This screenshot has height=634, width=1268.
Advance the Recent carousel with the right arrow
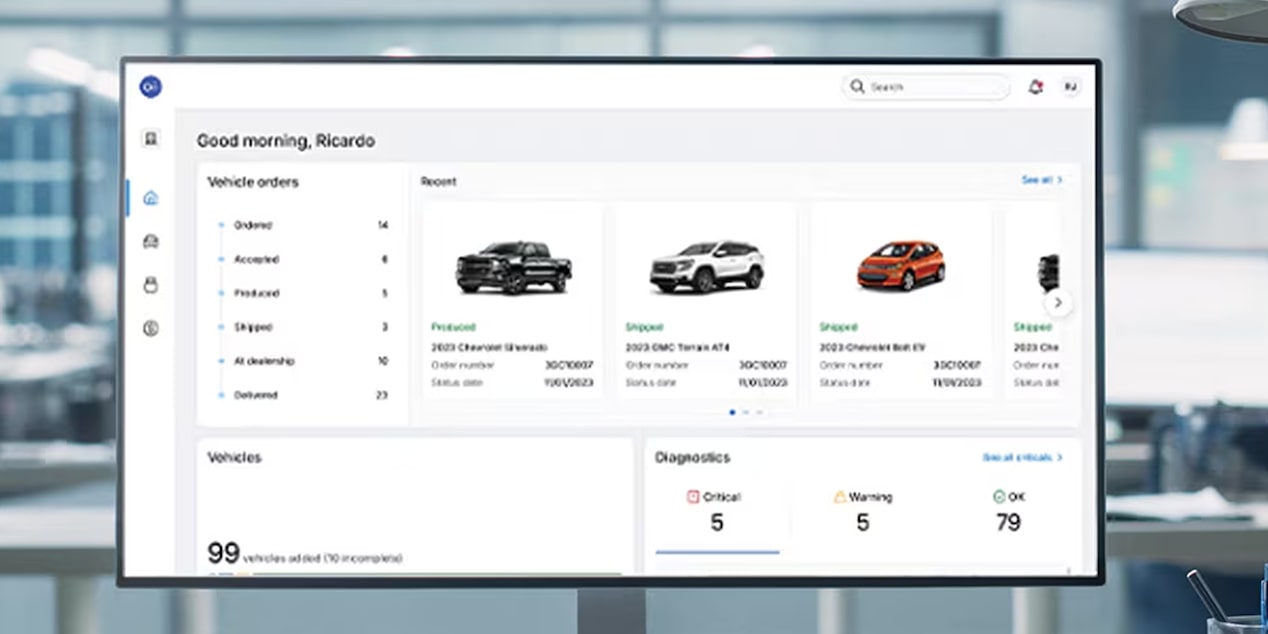[1058, 303]
